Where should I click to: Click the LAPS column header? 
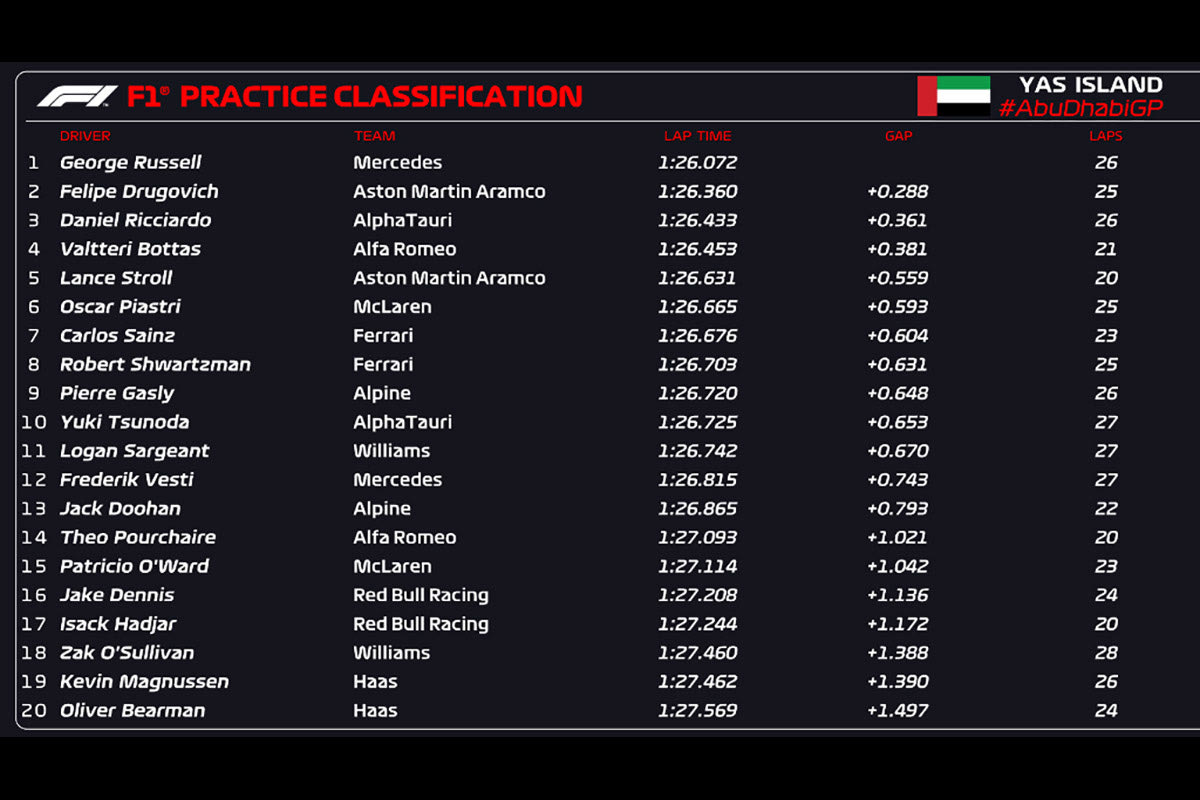tap(1105, 136)
